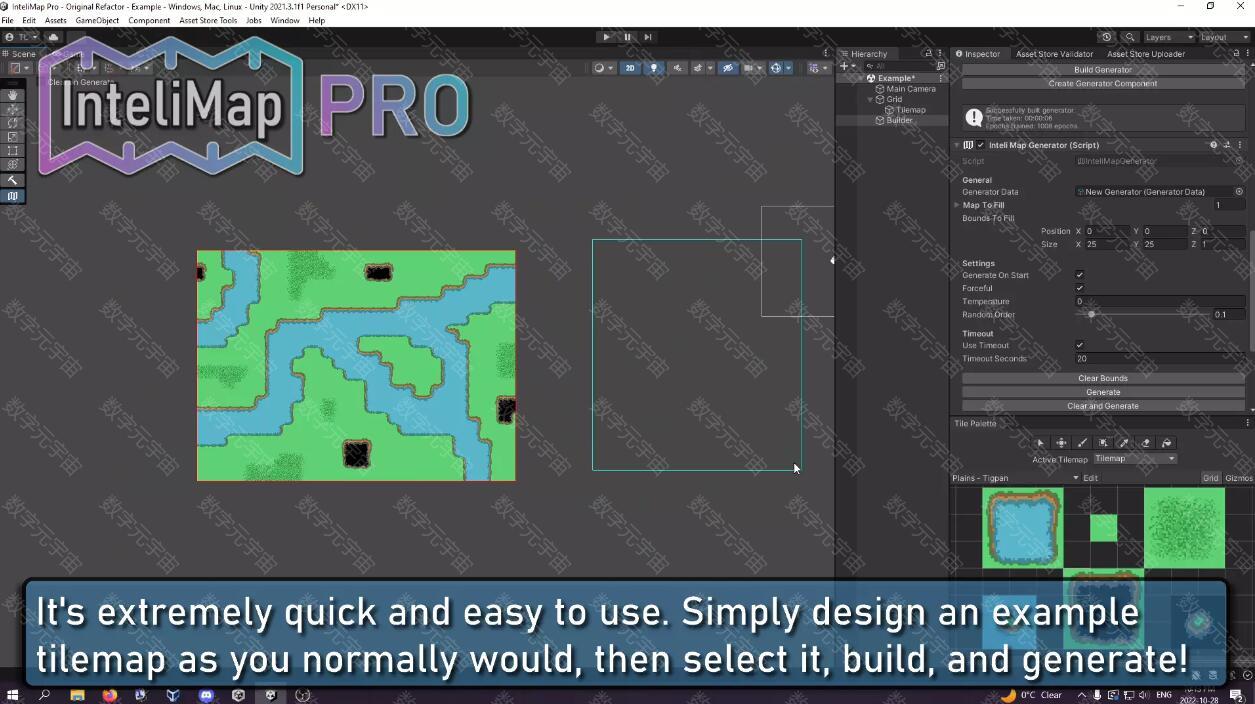Viewport: 1255px width, 704px height.
Task: Select the Transform tool
Action: pos(12,166)
